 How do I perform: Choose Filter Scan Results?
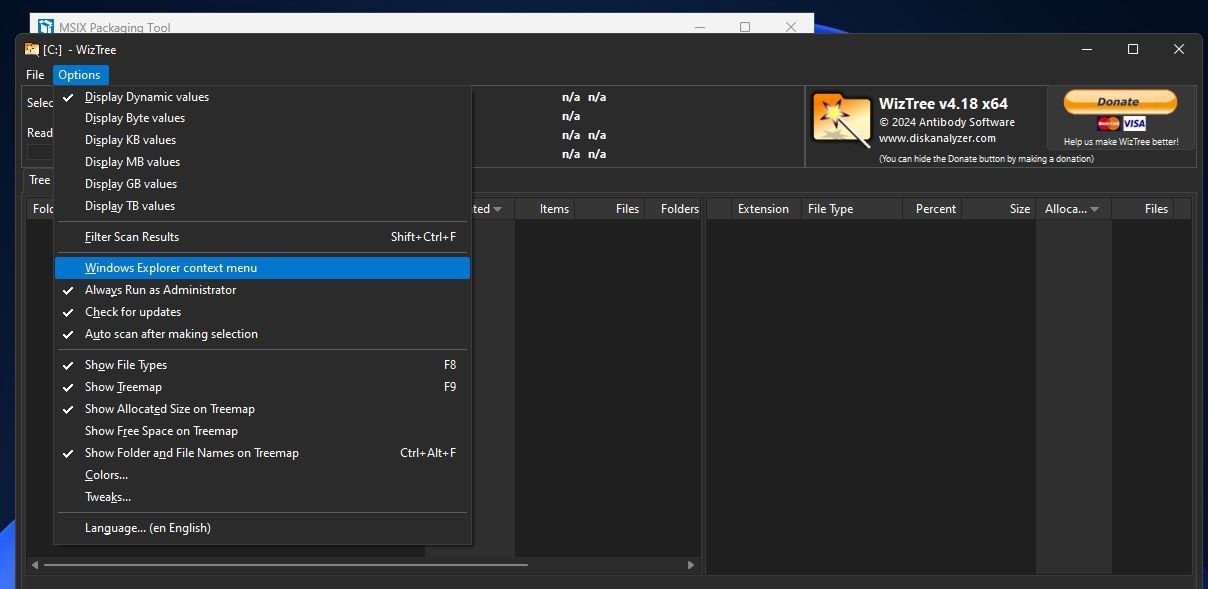pos(132,236)
